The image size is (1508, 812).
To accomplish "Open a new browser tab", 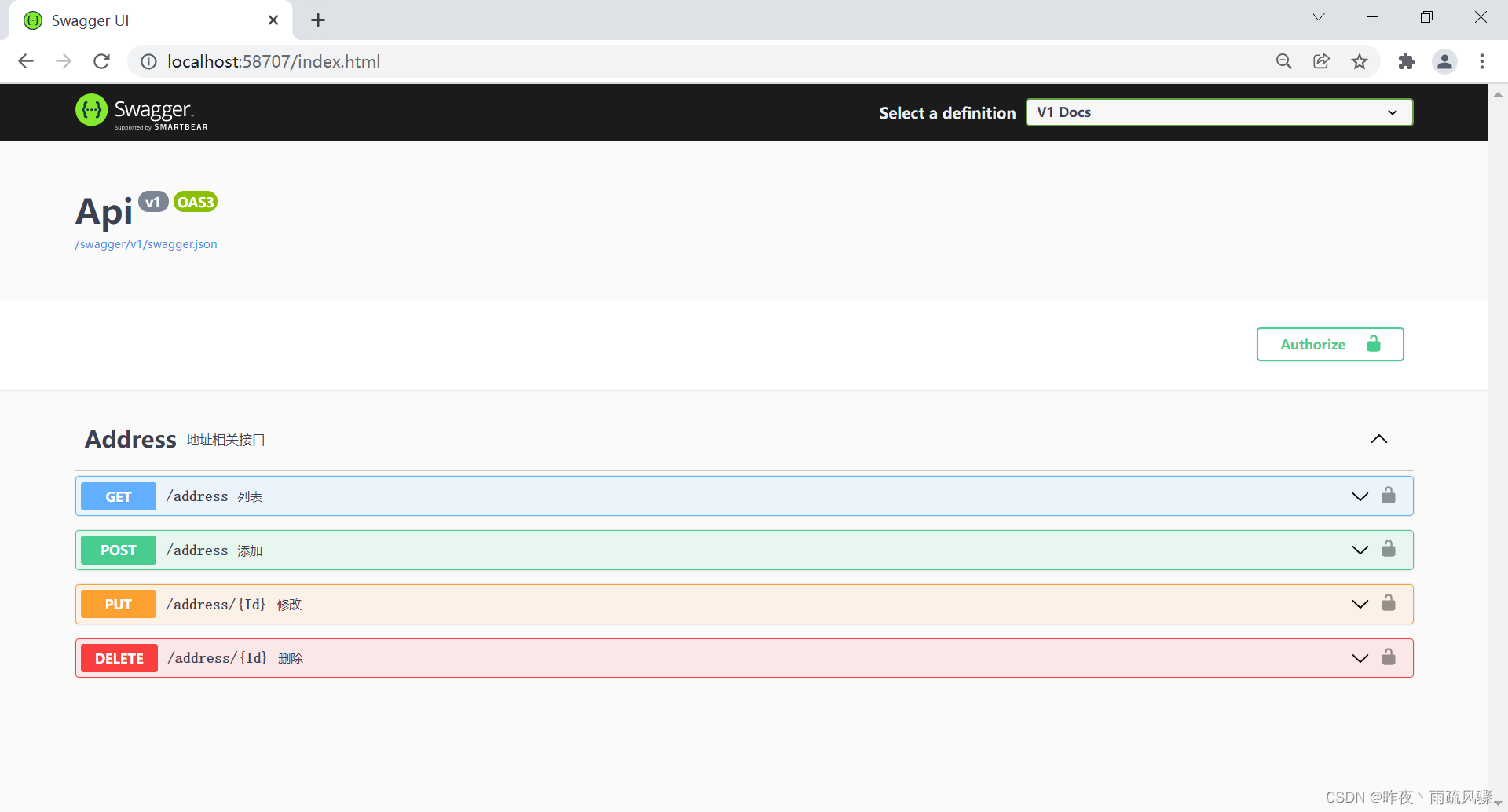I will click(x=318, y=20).
